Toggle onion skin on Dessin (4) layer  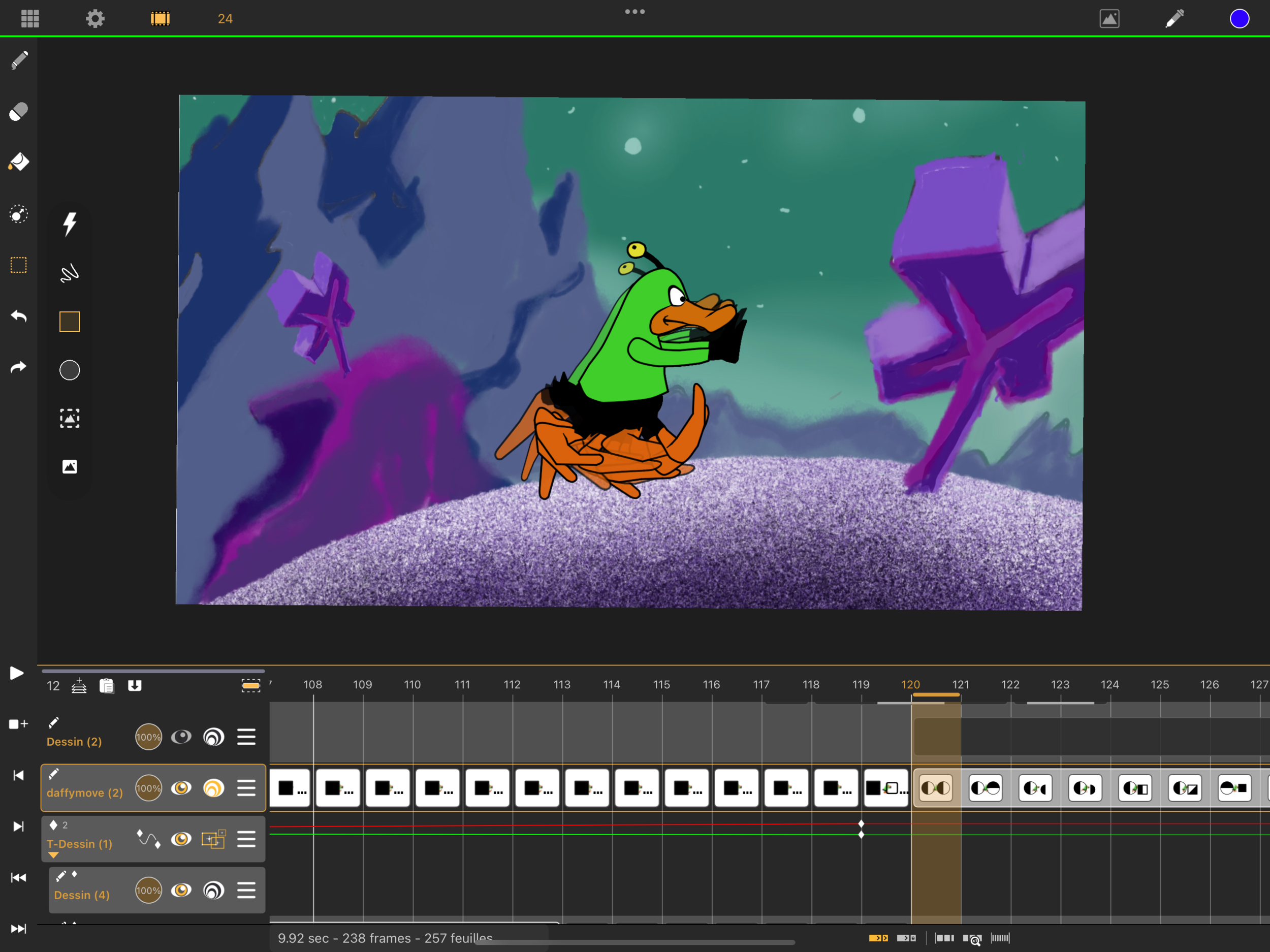pyautogui.click(x=213, y=890)
